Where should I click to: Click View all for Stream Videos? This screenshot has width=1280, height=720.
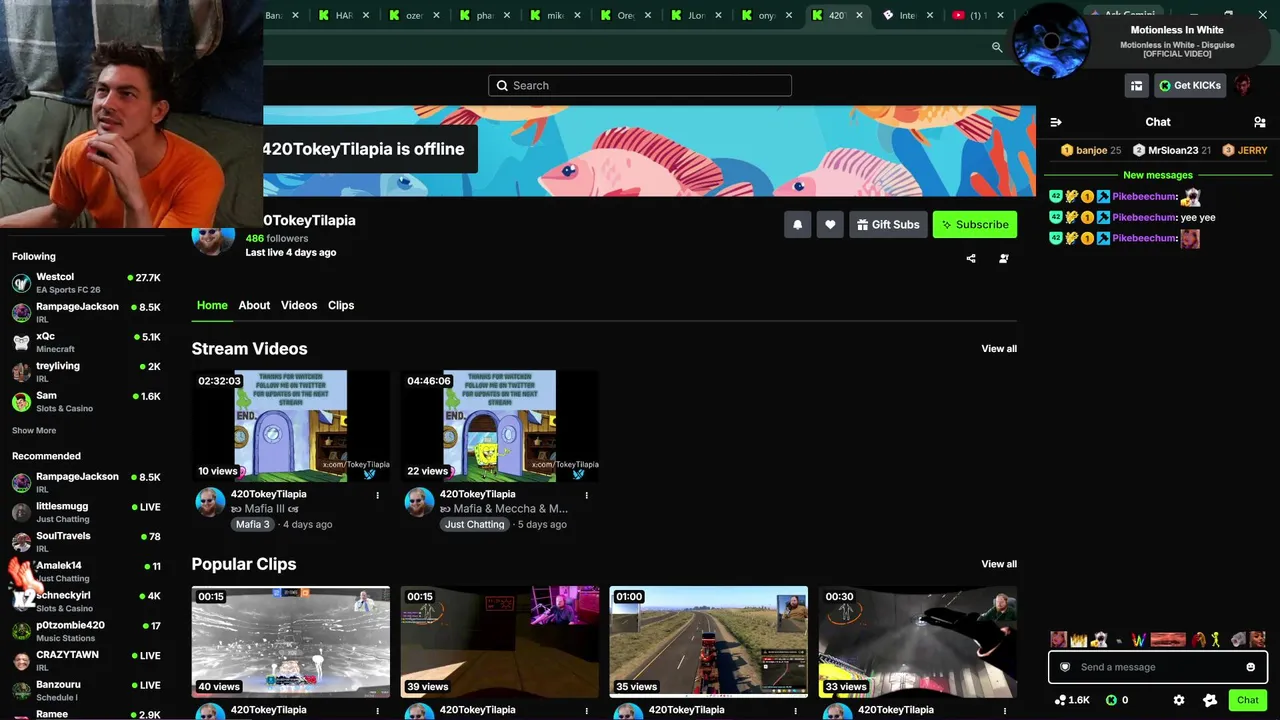pyautogui.click(x=999, y=349)
